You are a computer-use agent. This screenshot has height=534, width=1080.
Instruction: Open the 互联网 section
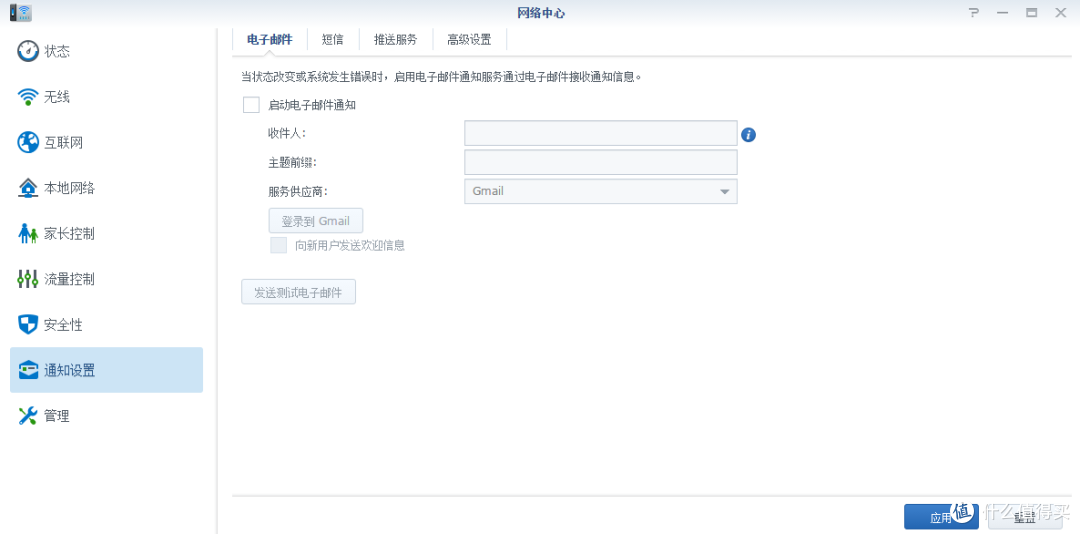click(x=107, y=143)
